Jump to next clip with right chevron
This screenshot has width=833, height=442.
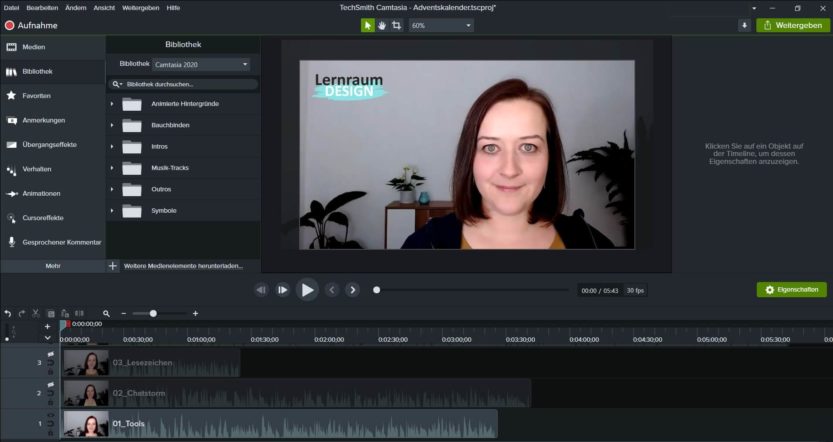click(x=352, y=290)
